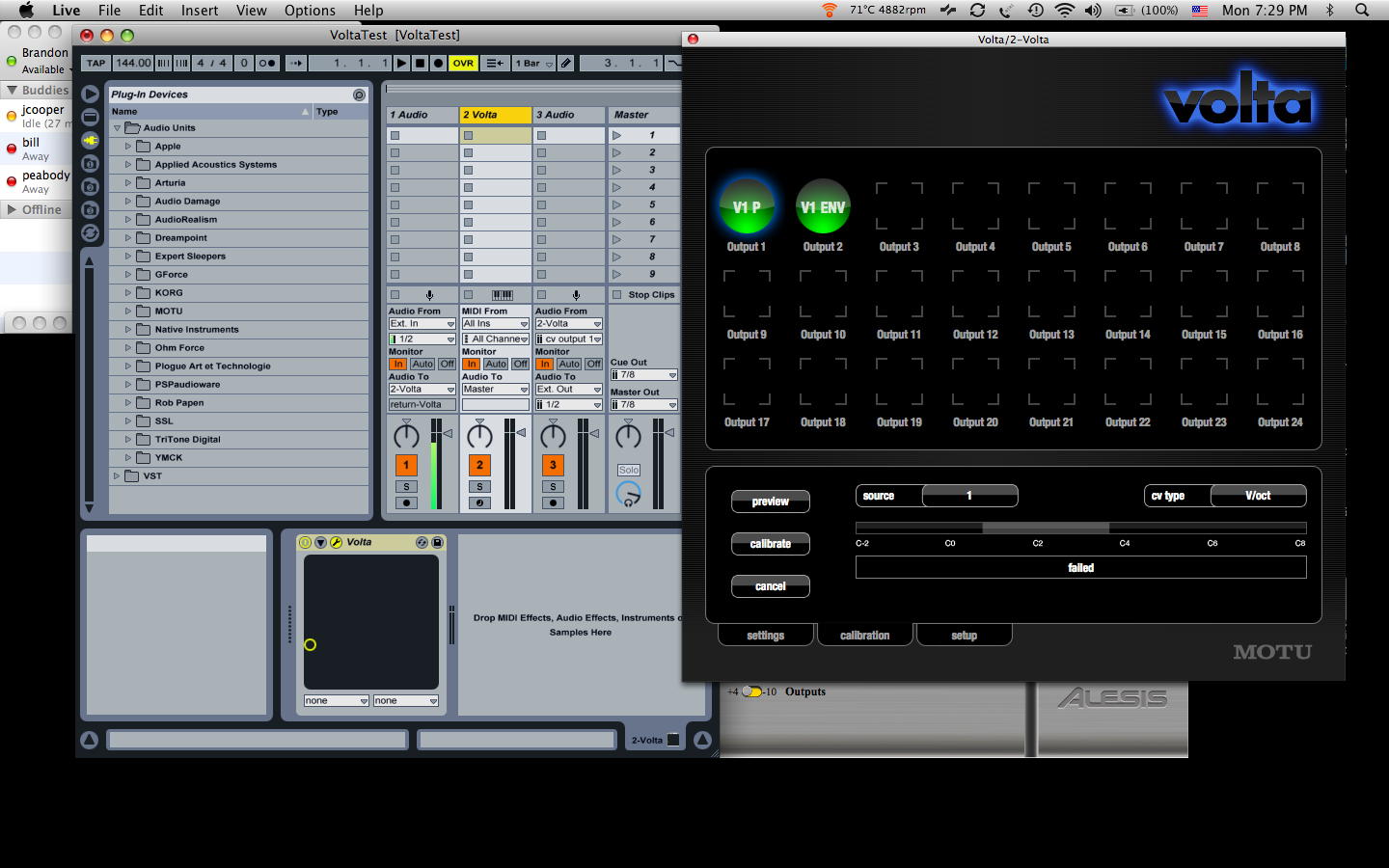
Task: Open File Browser 2 icon
Action: coord(90,187)
